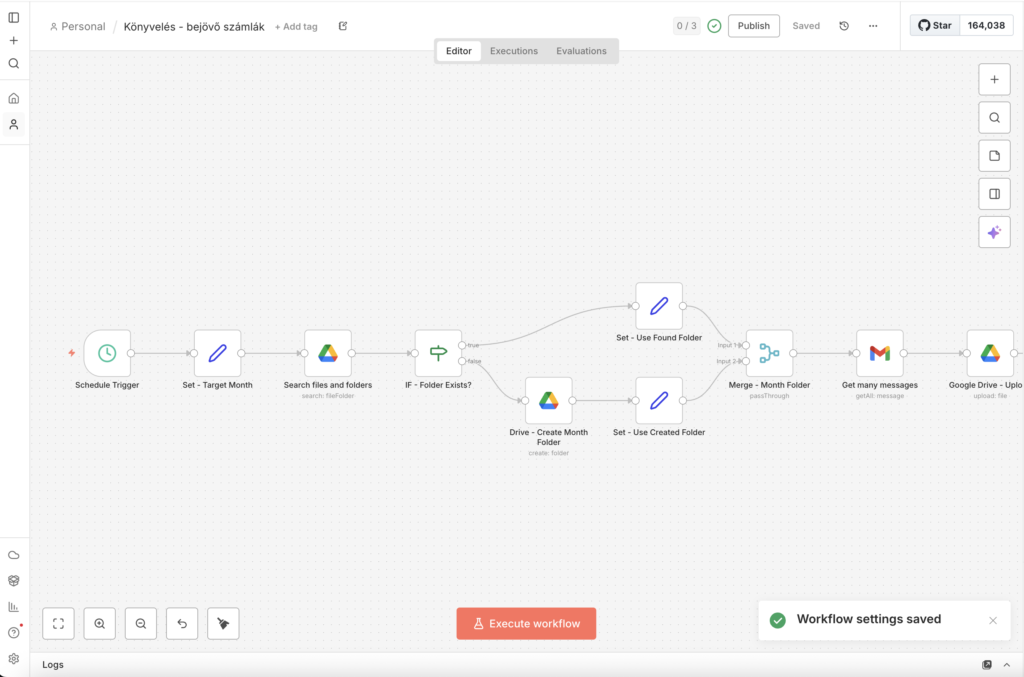Zoom in on the workflow canvas
Screen dimensions: 1024x677
coord(99,623)
